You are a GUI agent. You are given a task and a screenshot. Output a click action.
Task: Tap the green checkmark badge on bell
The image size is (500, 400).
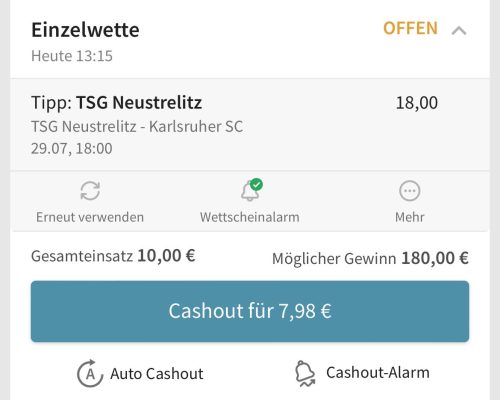tap(256, 184)
